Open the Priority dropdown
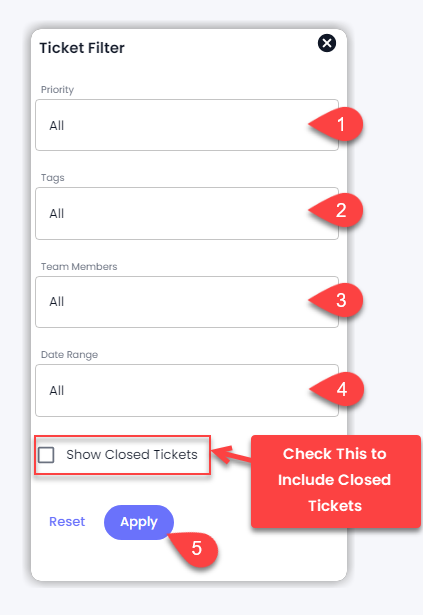Screen dimensions: 423x615 click(187, 125)
